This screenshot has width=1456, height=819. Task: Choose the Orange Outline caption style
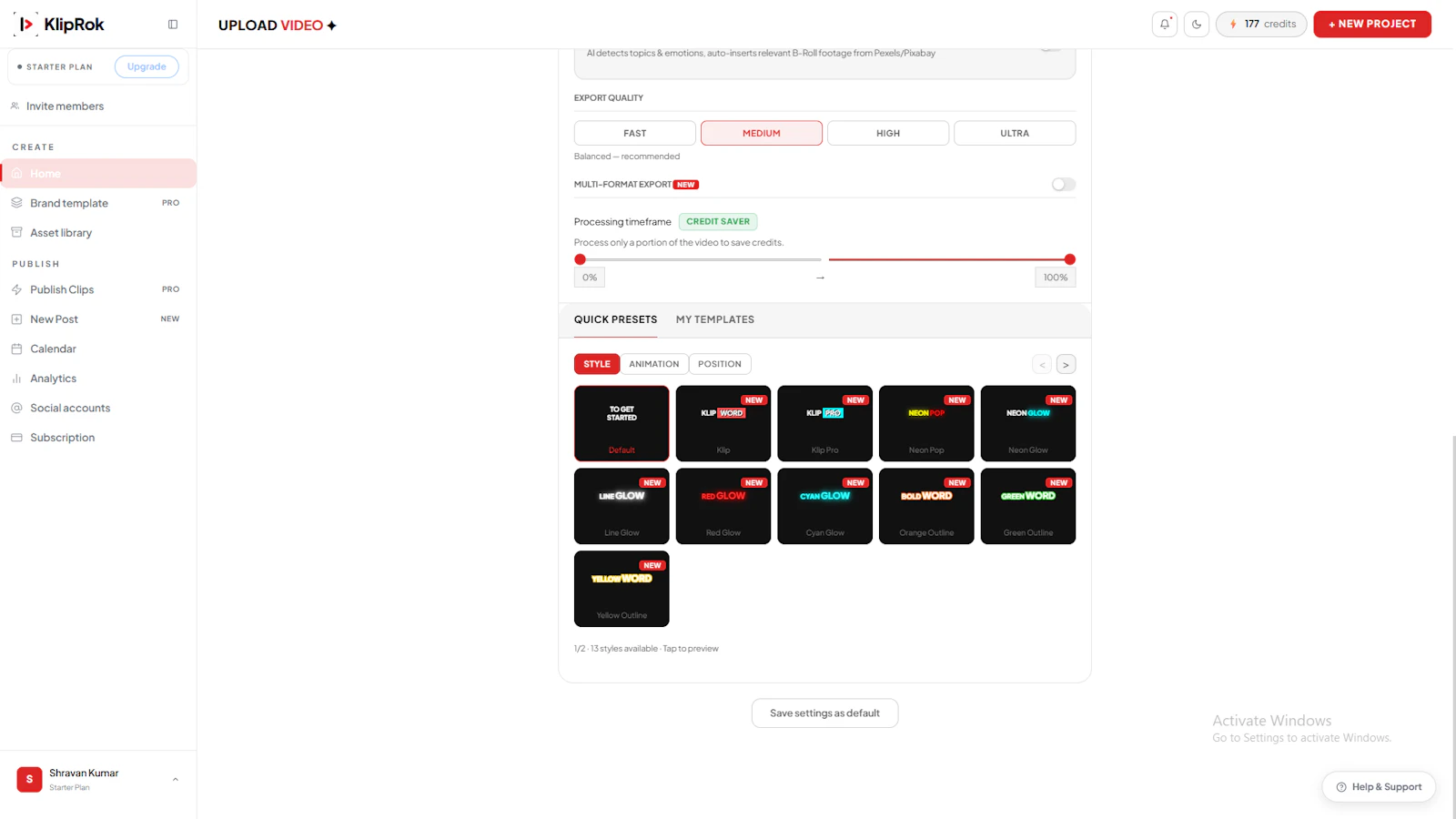point(926,506)
